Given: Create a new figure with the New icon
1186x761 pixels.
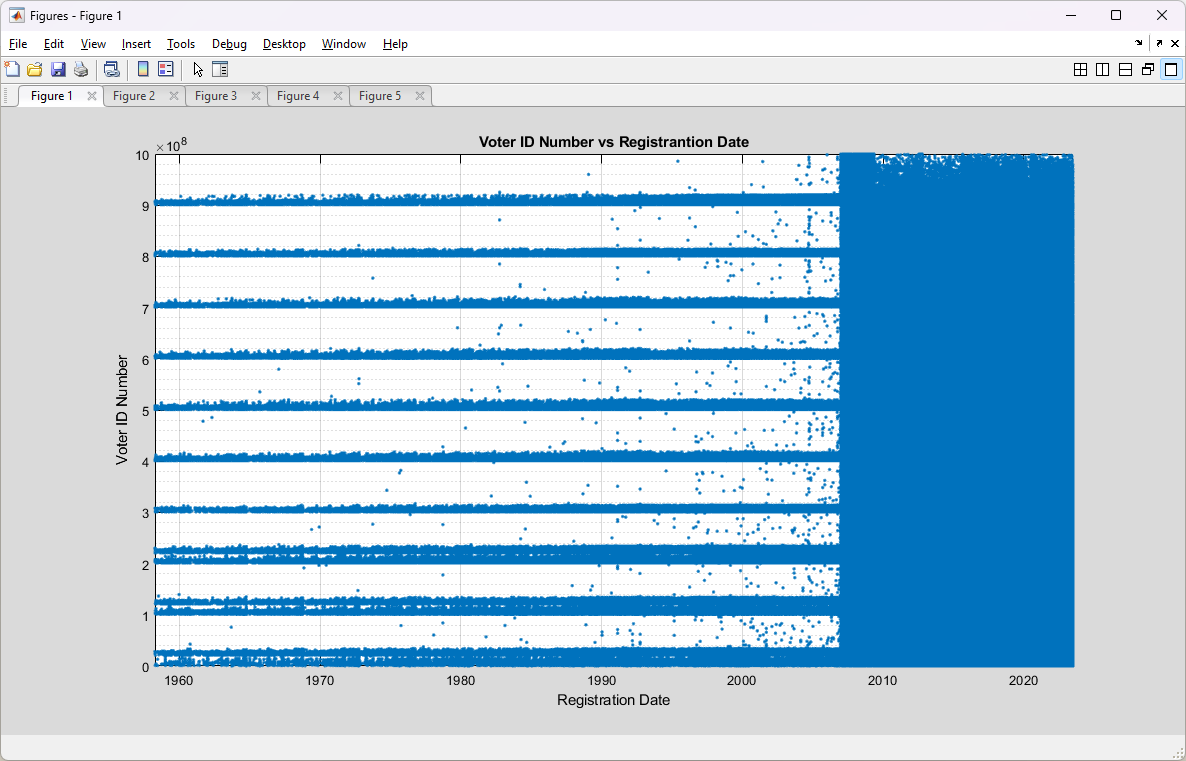Looking at the screenshot, I should (x=12, y=70).
